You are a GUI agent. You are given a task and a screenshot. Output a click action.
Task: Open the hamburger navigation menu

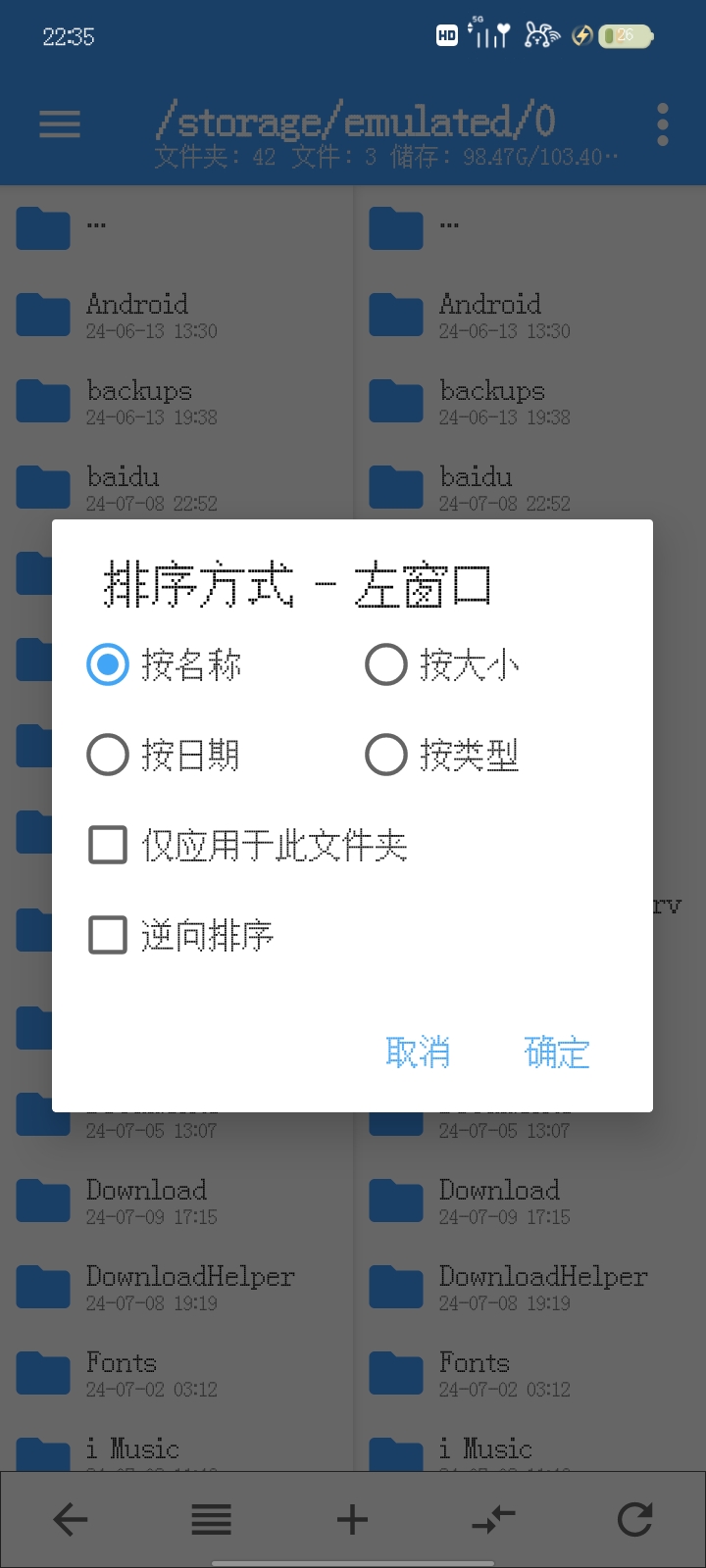60,123
